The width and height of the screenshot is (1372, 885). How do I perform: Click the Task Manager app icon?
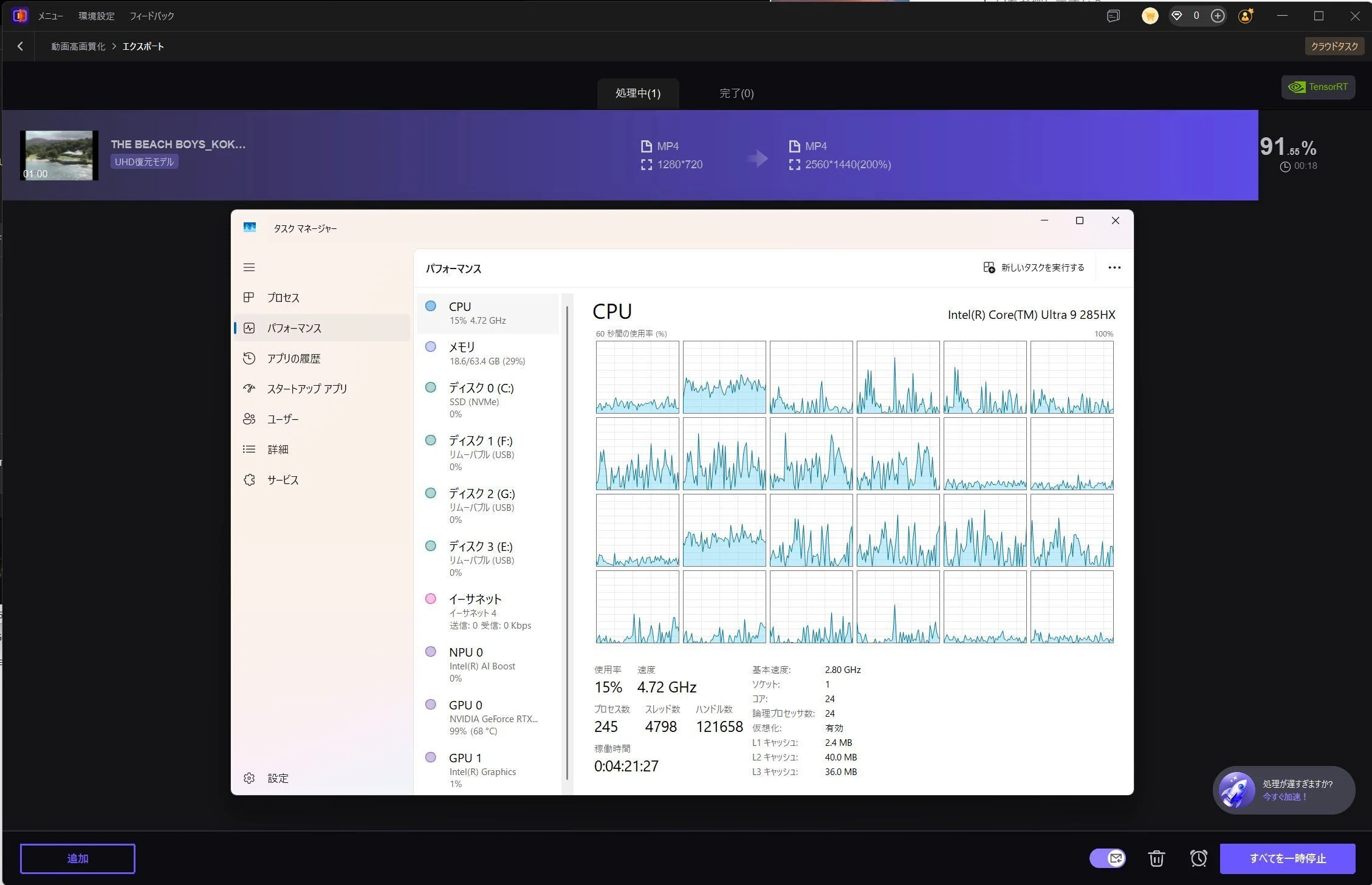pyautogui.click(x=250, y=228)
